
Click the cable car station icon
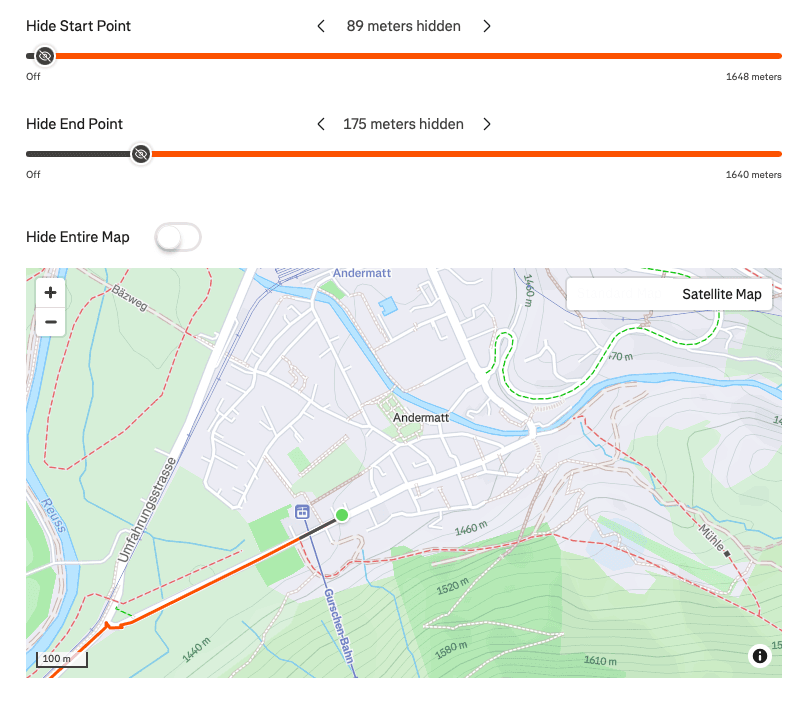[x=302, y=512]
